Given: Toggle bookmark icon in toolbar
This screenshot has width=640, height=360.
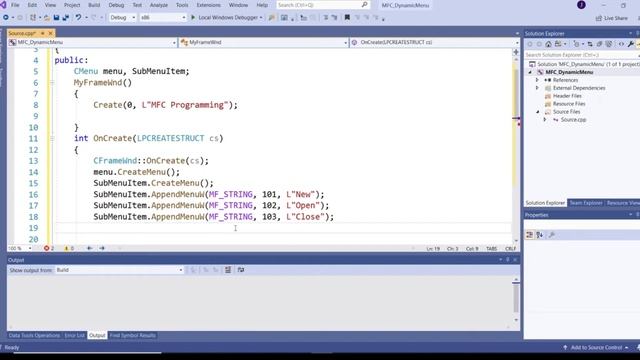Looking at the screenshot, I should pyautogui.click(x=347, y=18).
